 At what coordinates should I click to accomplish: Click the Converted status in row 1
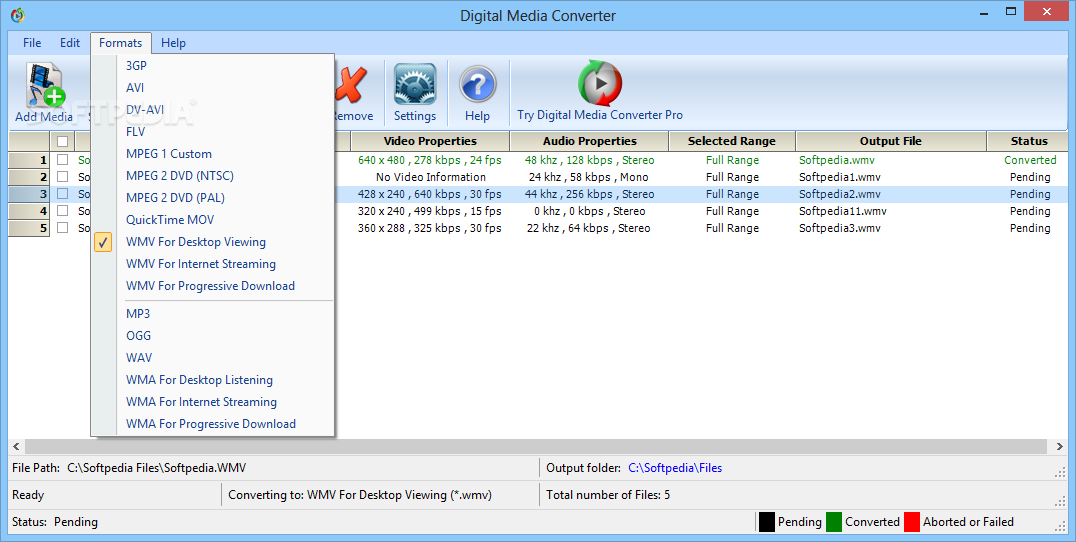(1030, 160)
